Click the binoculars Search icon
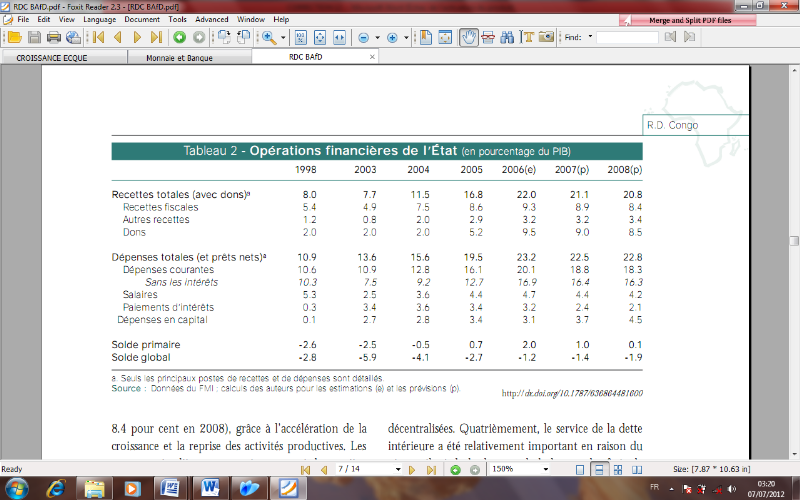Screen dimensions: 800x500 (x=507, y=37)
